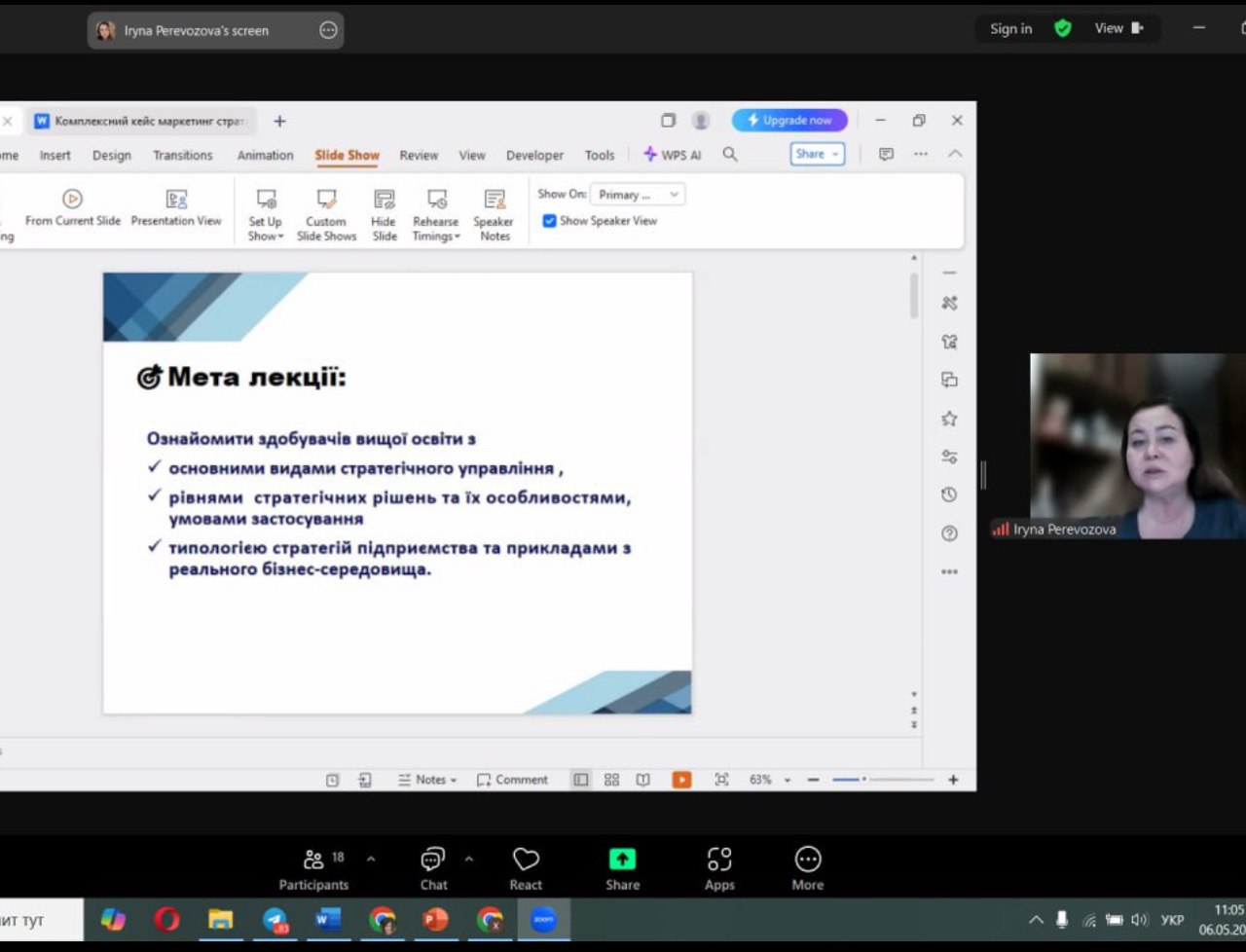
Task: Toggle Show Speaker View checkbox
Action: point(549,221)
